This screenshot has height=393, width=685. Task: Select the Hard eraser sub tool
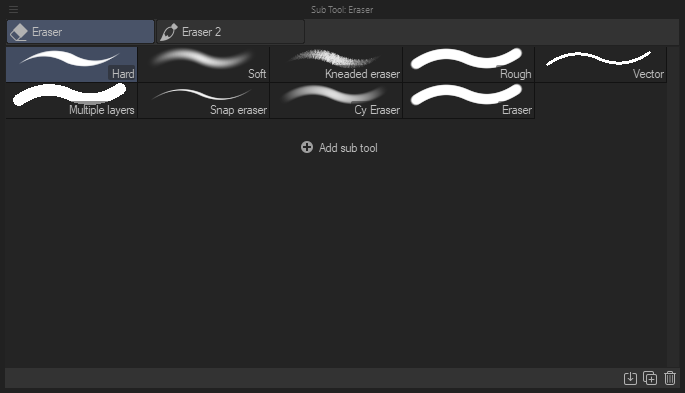tap(72, 65)
